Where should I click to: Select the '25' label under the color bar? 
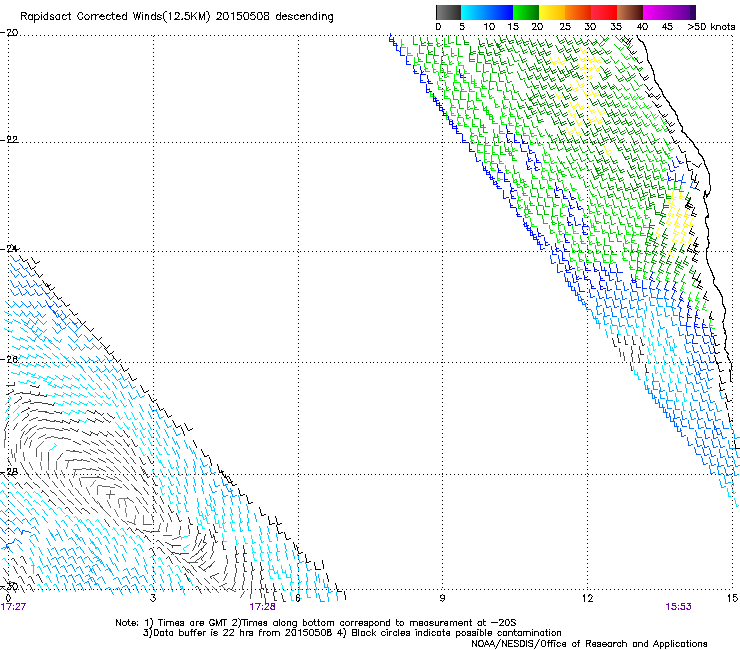pyautogui.click(x=564, y=27)
